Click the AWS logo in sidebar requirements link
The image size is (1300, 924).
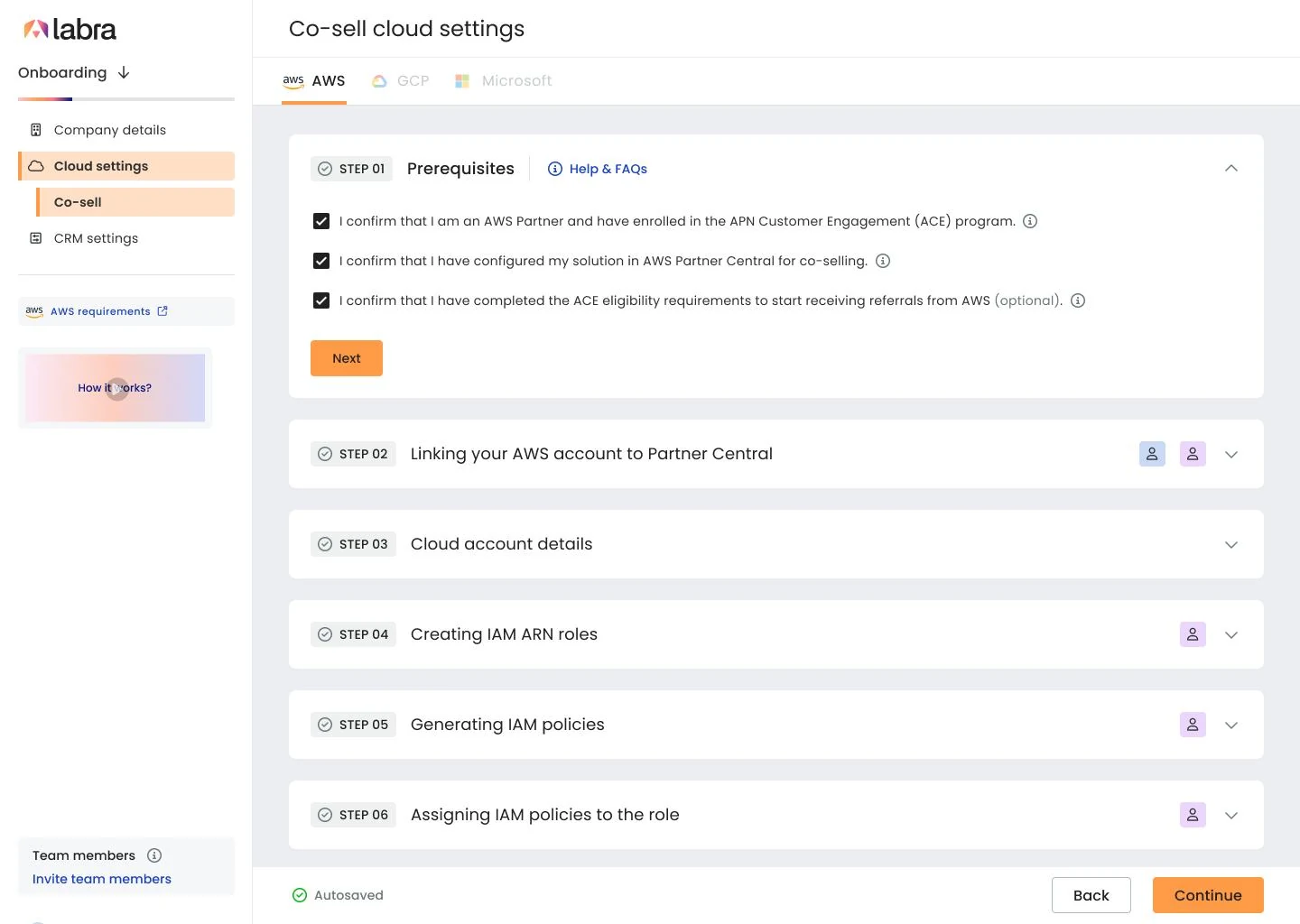(x=34, y=311)
